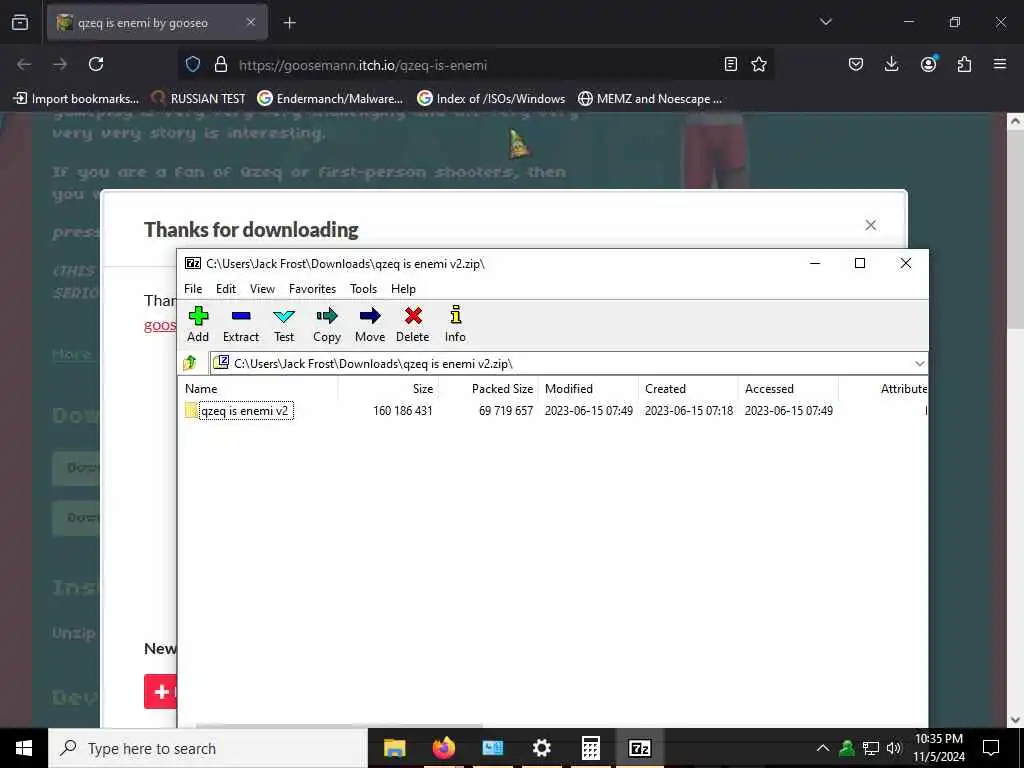Image resolution: width=1024 pixels, height=768 pixels.
Task: Click the created date 2023-06-15 07:18
Action: (689, 411)
